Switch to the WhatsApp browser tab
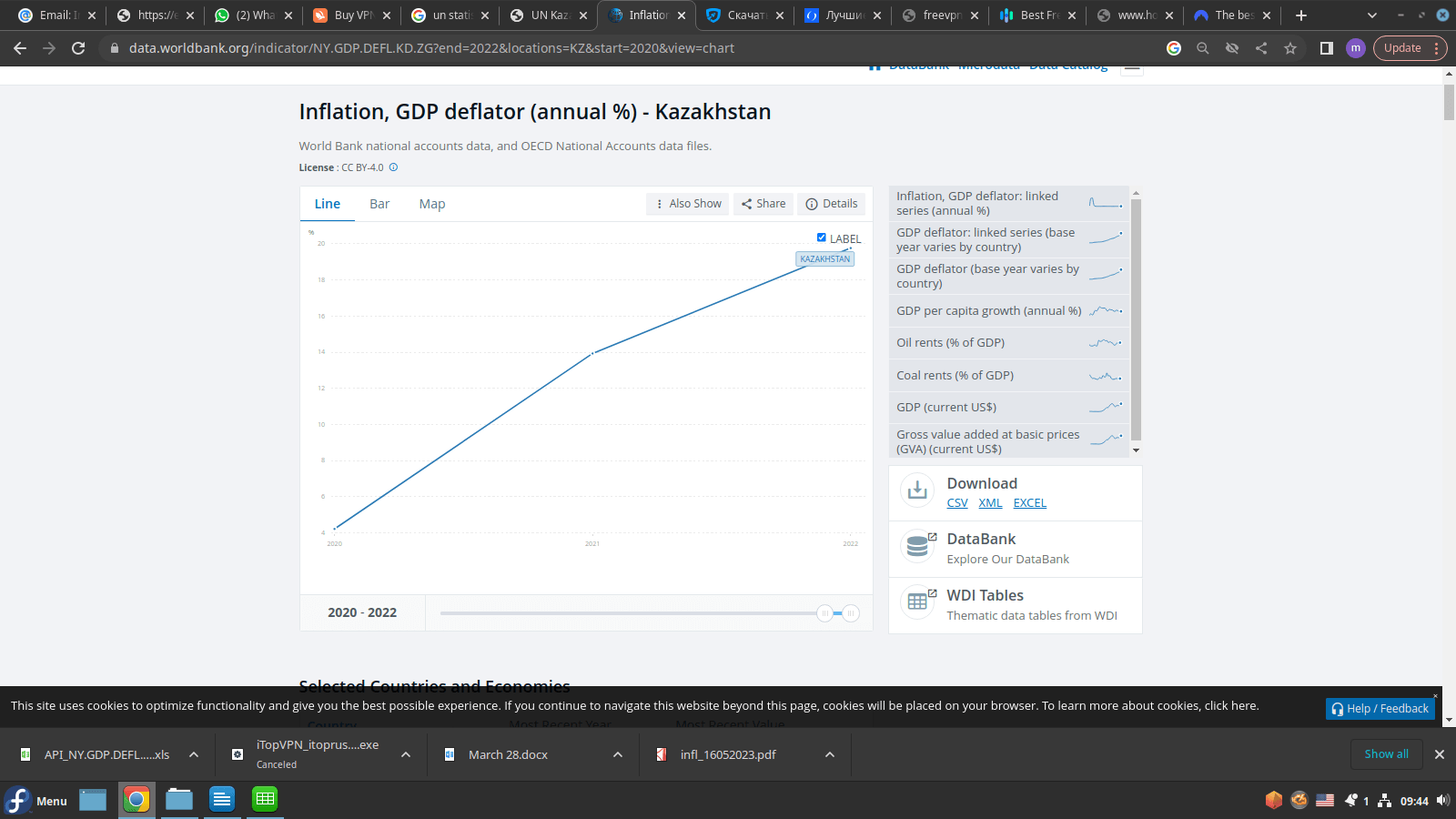Screen dimensions: 1456x819 tap(253, 15)
